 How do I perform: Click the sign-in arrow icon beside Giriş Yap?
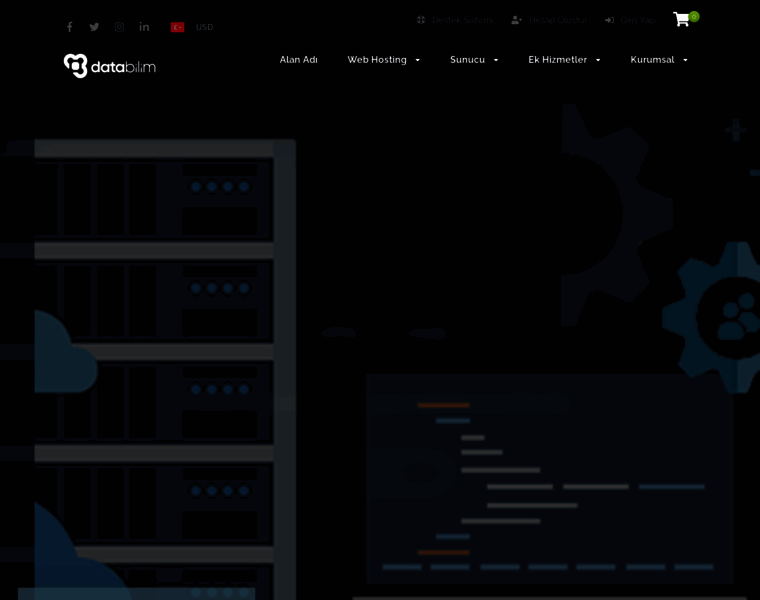point(609,20)
